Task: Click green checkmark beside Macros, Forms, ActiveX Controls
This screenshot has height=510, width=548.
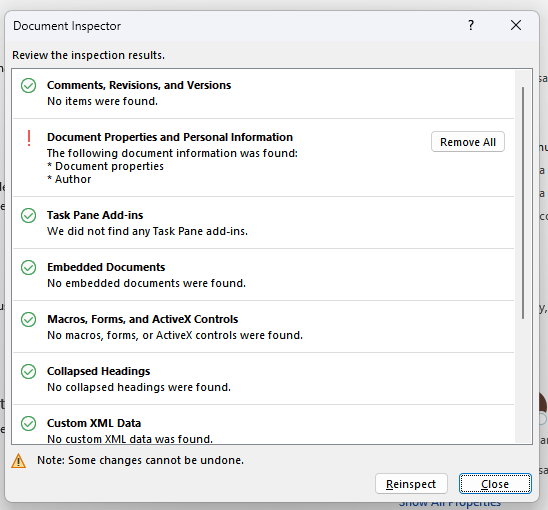Action: click(28, 319)
